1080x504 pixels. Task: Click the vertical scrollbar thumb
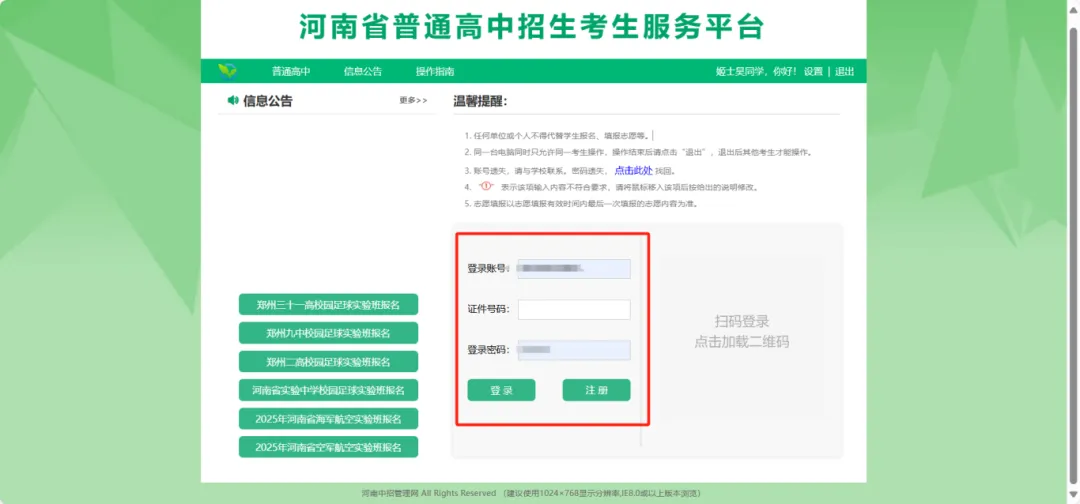tap(1072, 255)
